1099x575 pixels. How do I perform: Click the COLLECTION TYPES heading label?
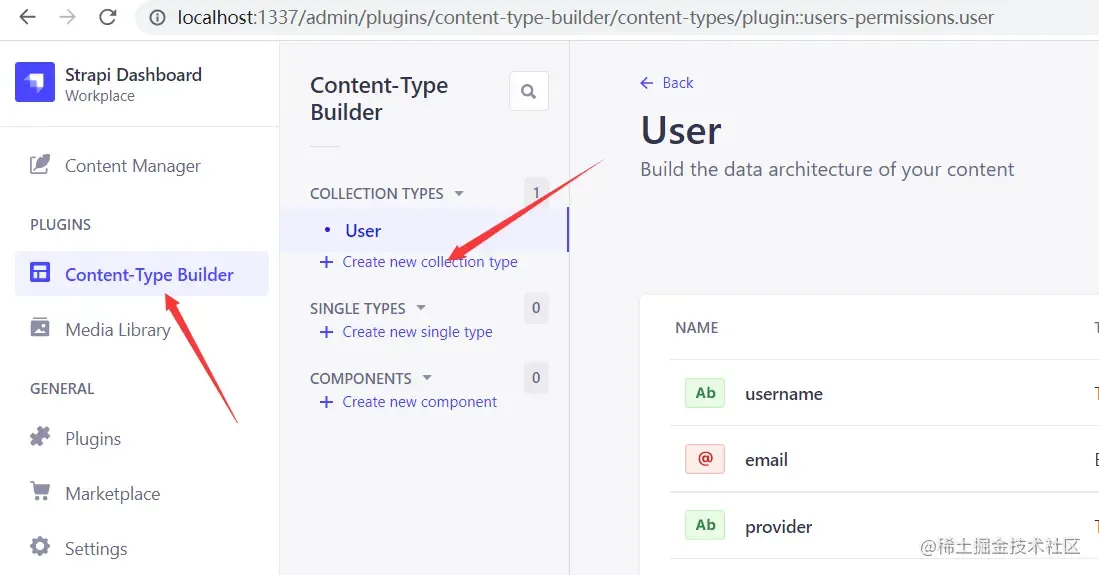tap(376, 194)
